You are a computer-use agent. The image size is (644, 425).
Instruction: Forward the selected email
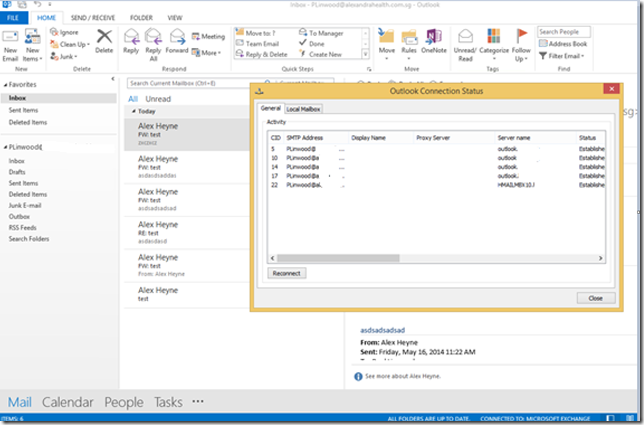click(x=177, y=41)
